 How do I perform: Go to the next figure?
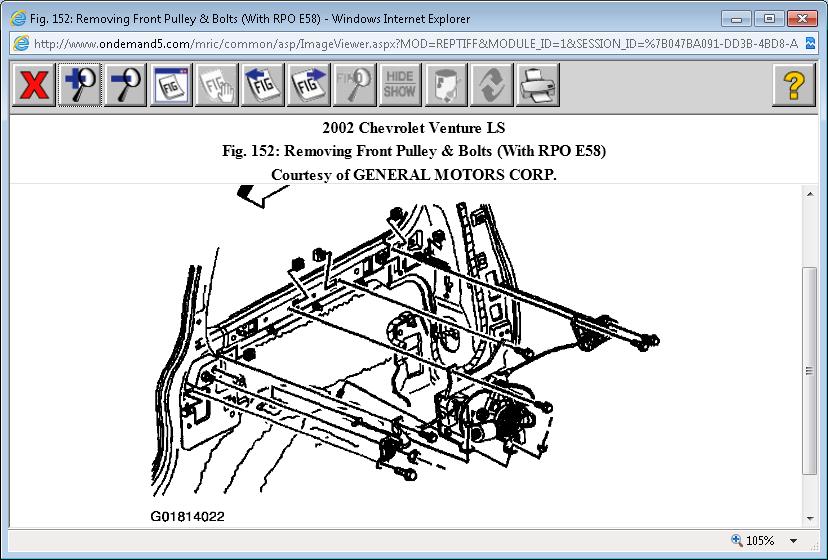point(308,85)
